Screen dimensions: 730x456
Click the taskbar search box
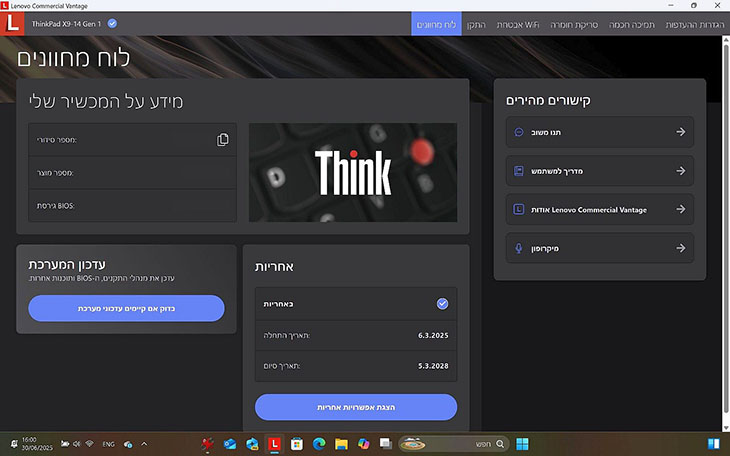click(x=454, y=444)
